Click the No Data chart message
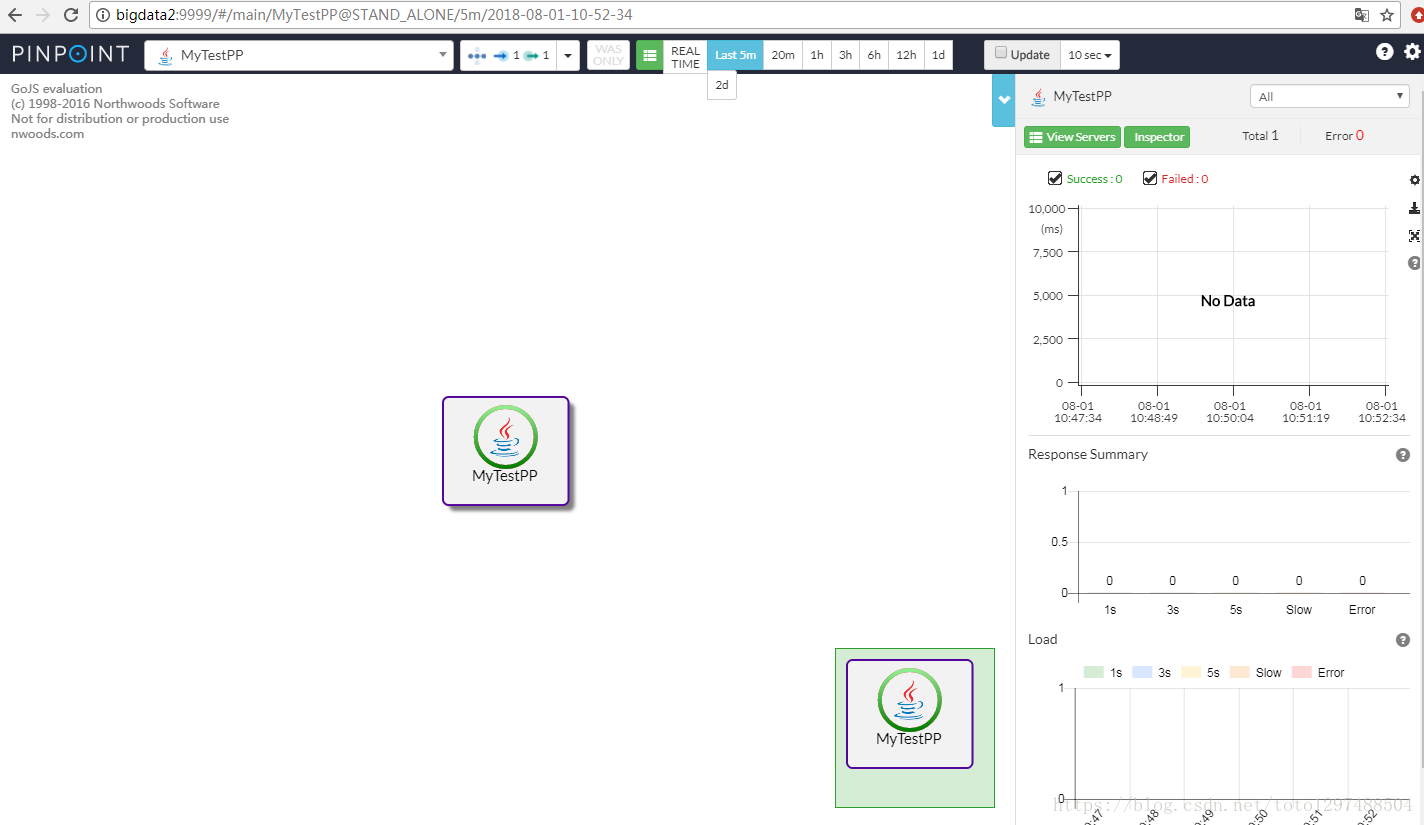This screenshot has width=1424, height=825. pos(1228,301)
